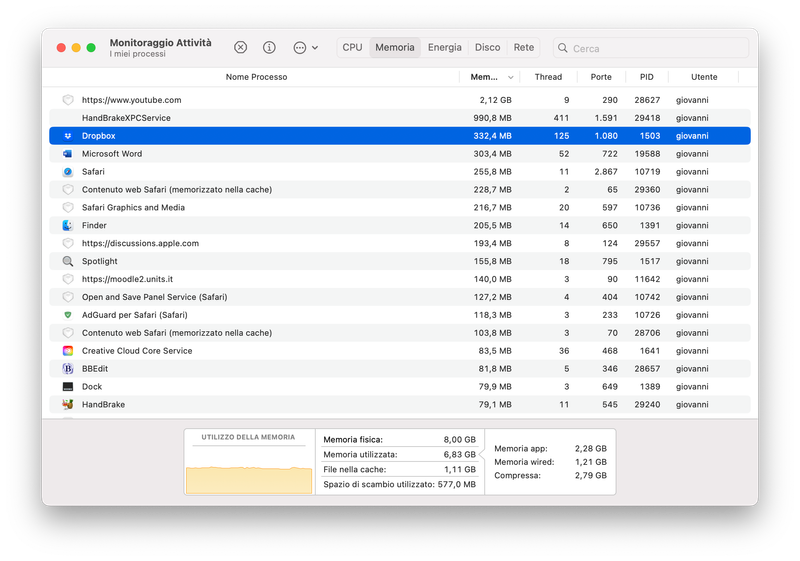Select Creative Cloud Core Service name
This screenshot has width=800, height=561.
tap(137, 351)
